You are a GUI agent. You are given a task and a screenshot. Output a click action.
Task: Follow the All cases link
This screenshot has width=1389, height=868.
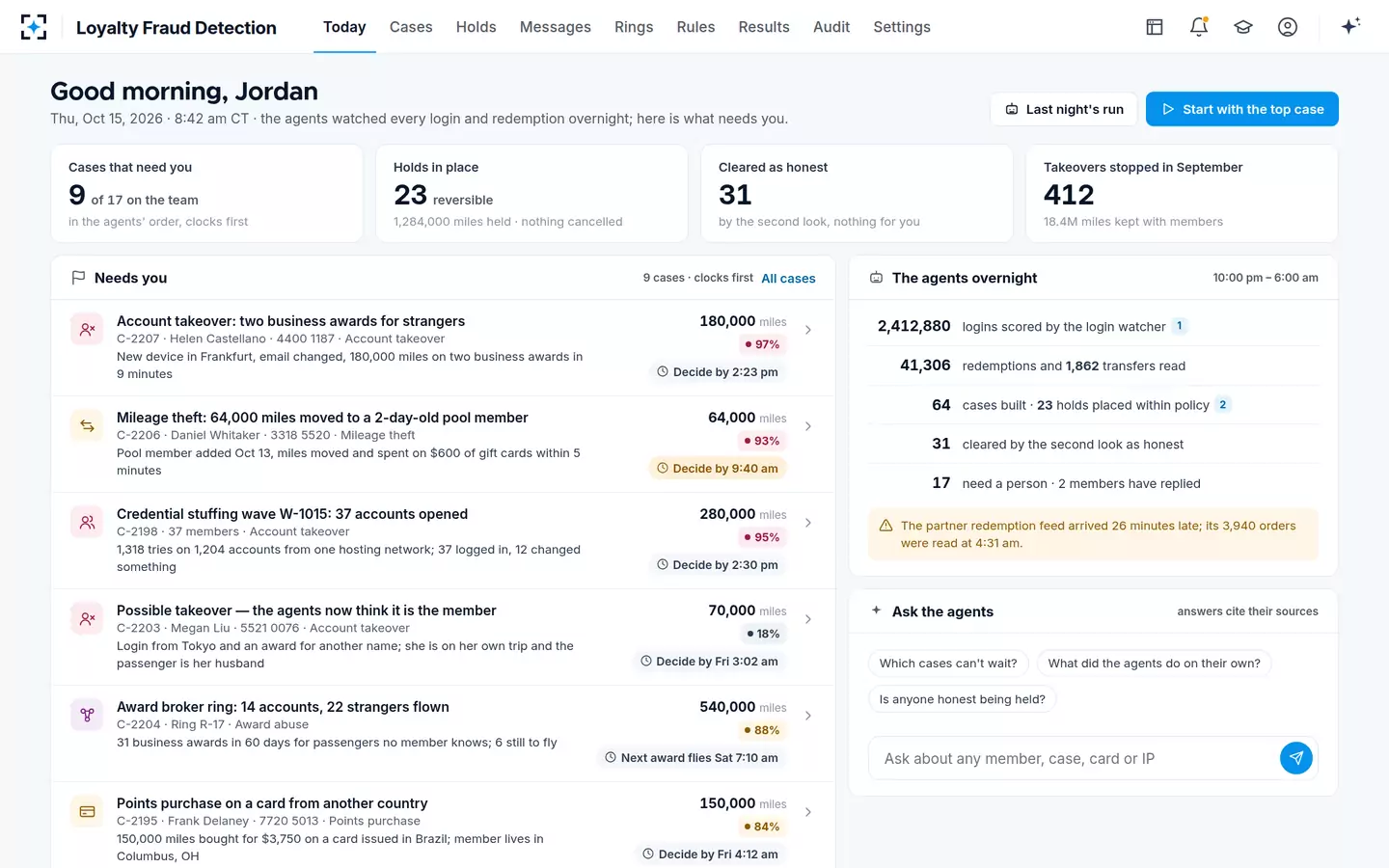(788, 279)
